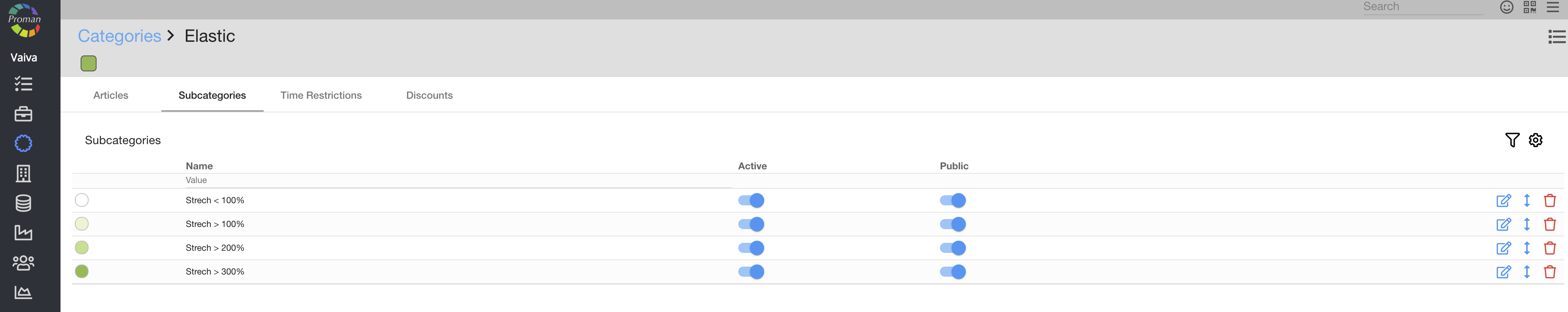Open subcategories table settings gear
Screen dimensions: 1568x312
(x=1535, y=140)
